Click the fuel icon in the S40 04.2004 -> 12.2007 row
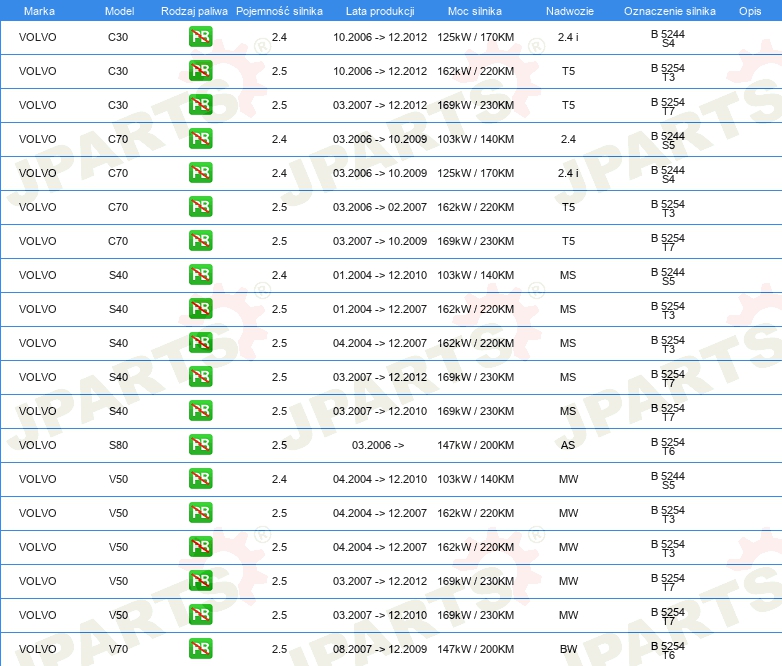 tap(200, 343)
